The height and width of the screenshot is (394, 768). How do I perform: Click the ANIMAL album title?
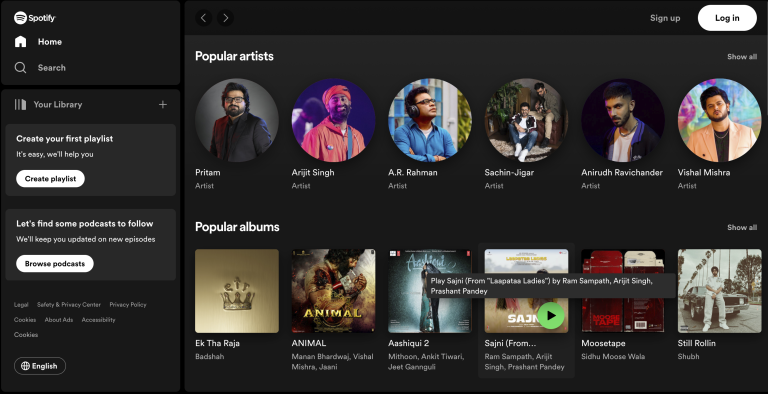309,343
